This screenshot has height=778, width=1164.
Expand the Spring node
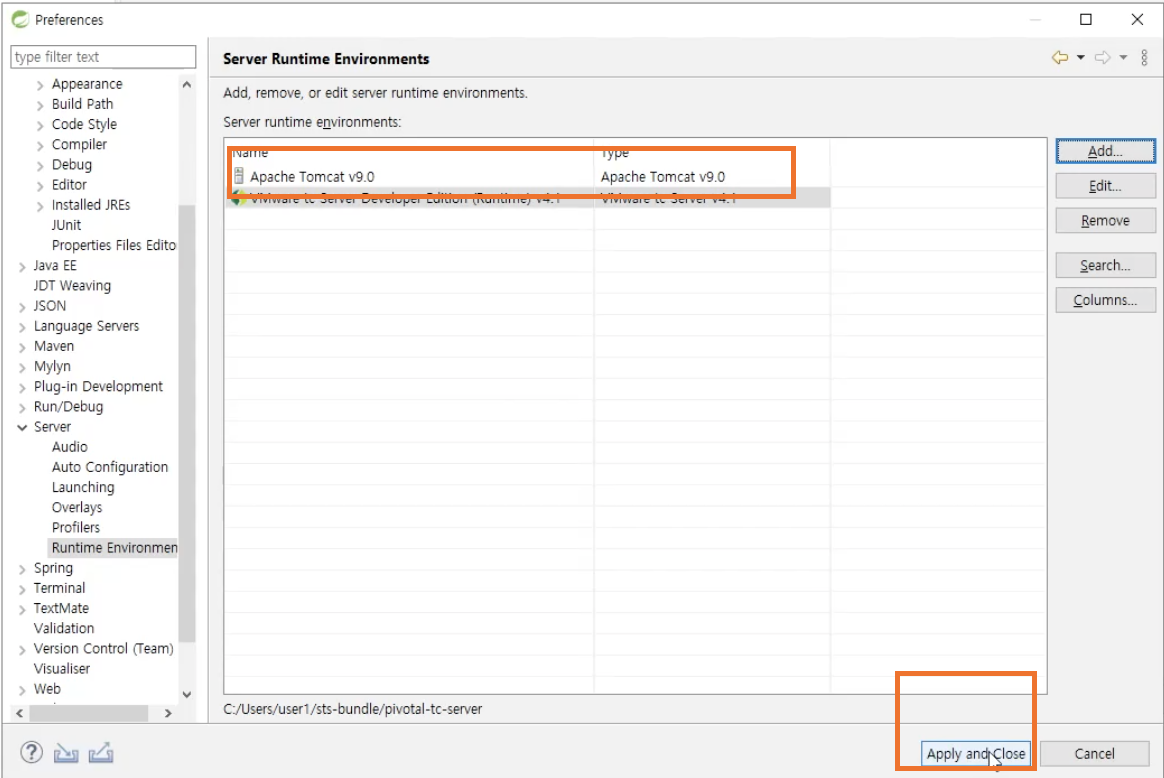pyautogui.click(x=22, y=569)
